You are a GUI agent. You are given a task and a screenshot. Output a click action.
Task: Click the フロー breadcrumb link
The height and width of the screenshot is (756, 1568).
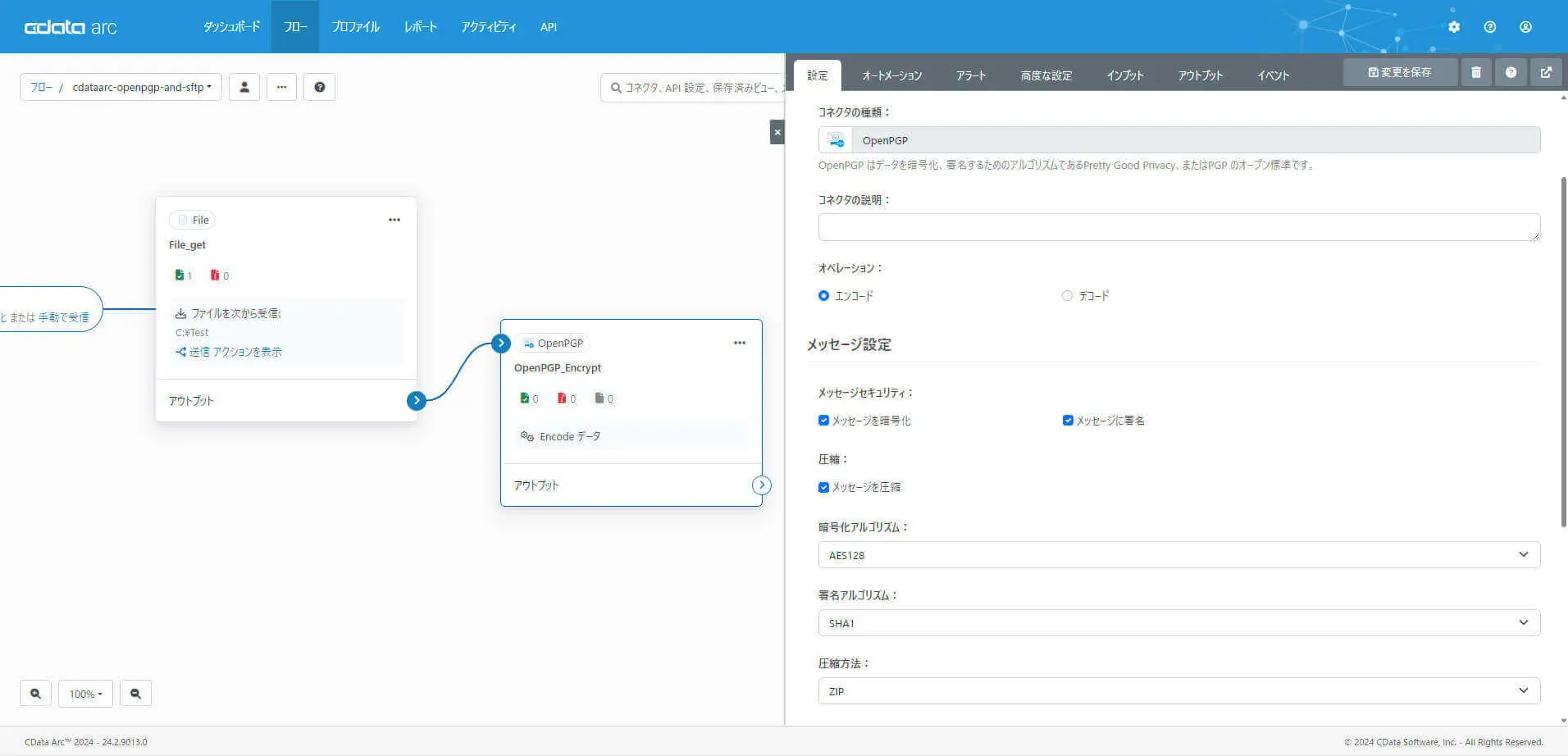coord(41,87)
